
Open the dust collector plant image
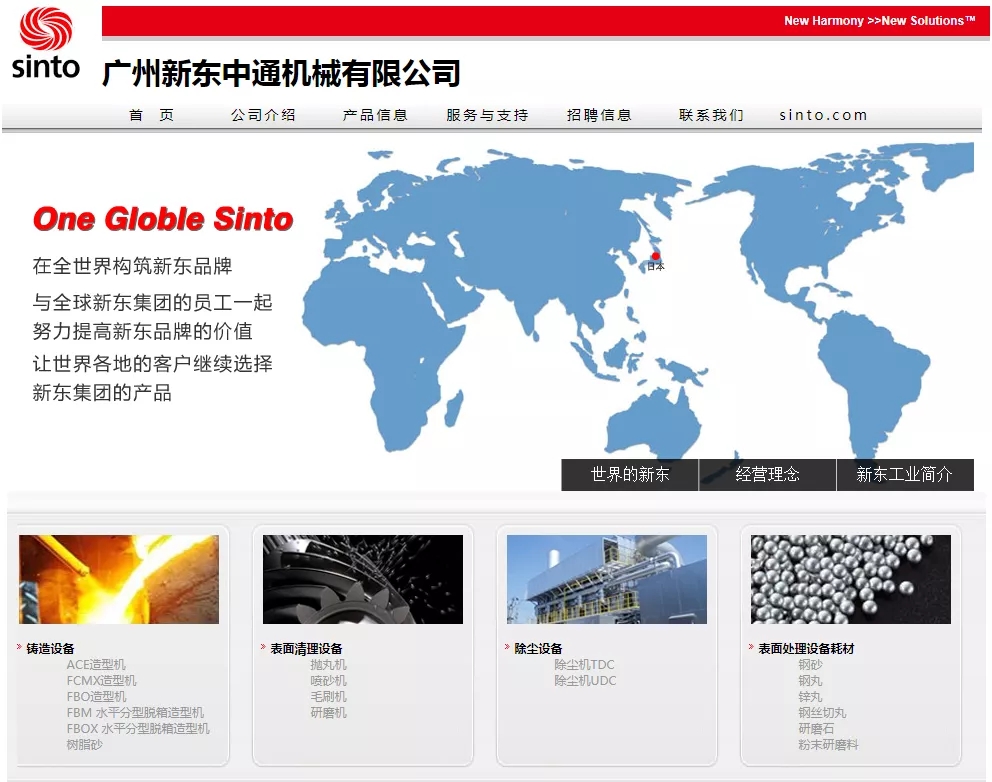pos(607,579)
